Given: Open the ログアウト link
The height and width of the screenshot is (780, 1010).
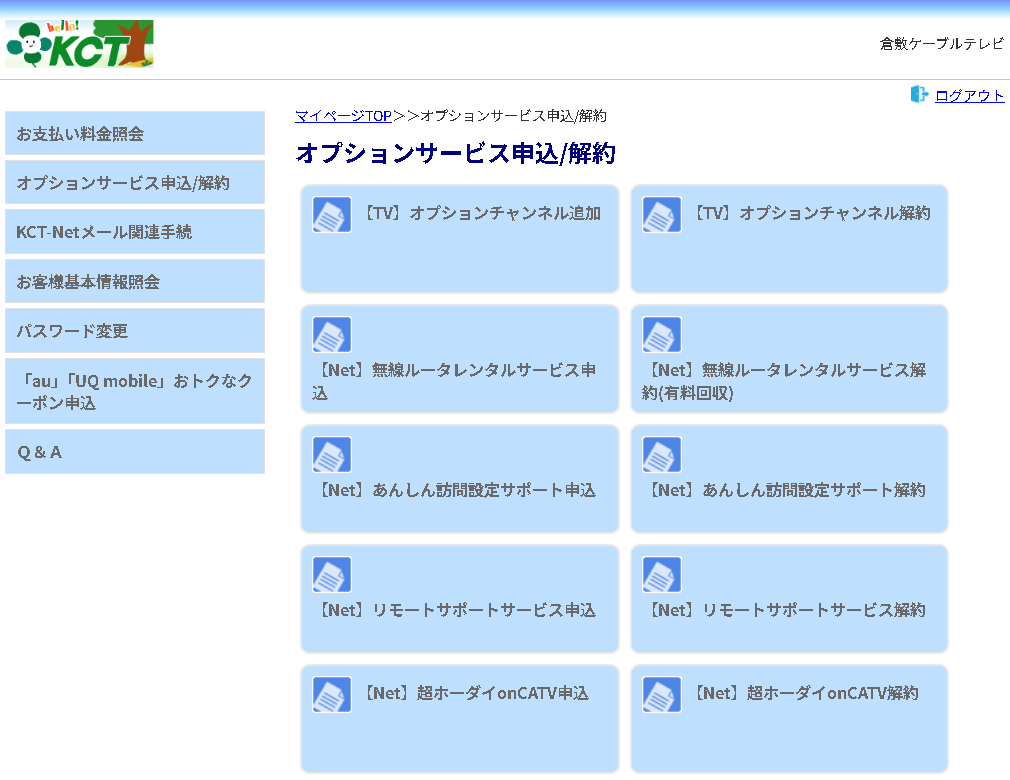Looking at the screenshot, I should point(969,96).
